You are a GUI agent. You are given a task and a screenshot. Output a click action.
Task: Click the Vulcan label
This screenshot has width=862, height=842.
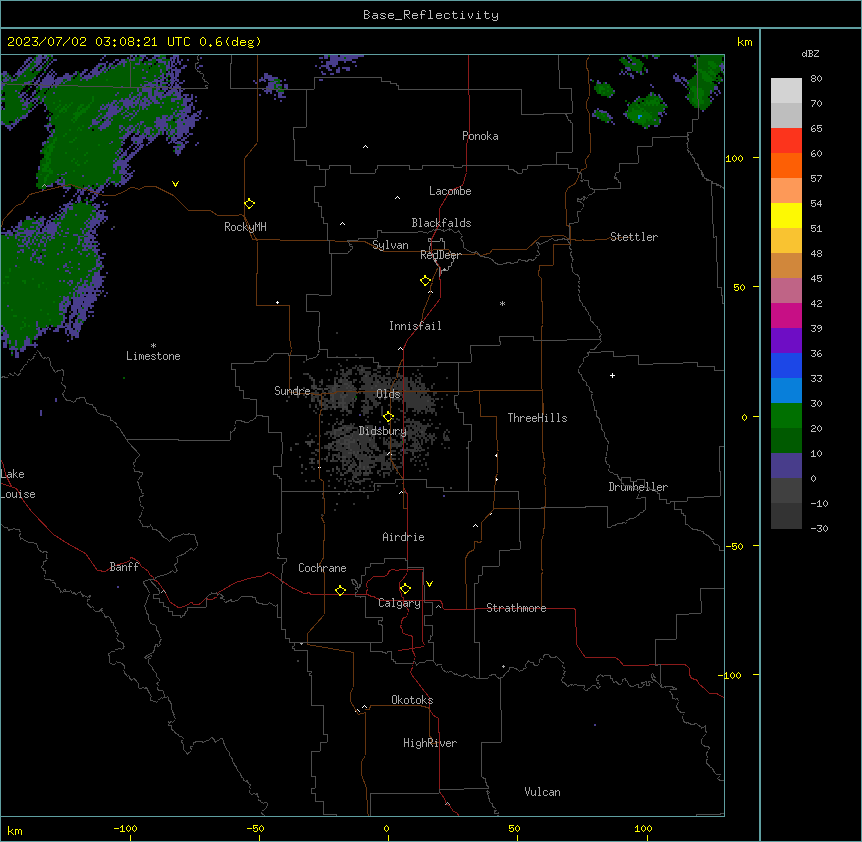click(x=542, y=792)
